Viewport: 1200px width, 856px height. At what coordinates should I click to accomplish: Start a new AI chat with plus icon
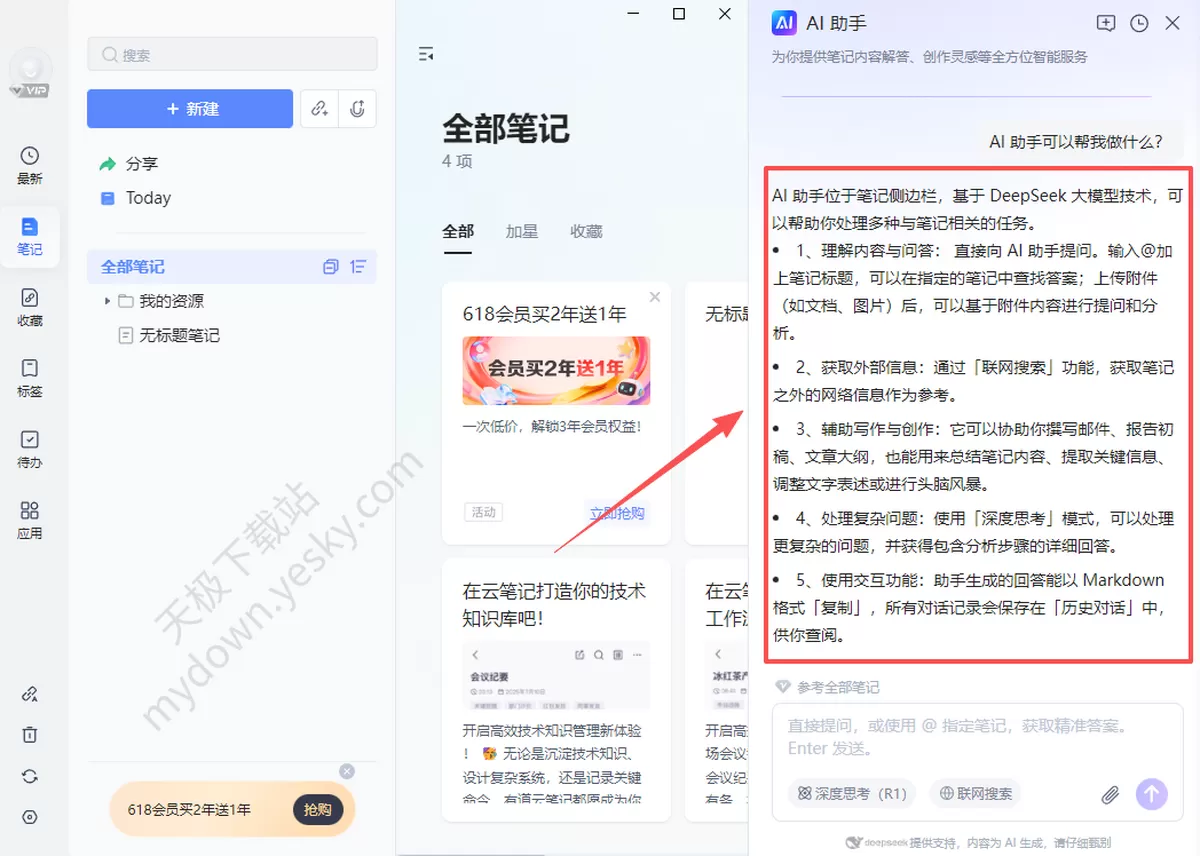1106,23
